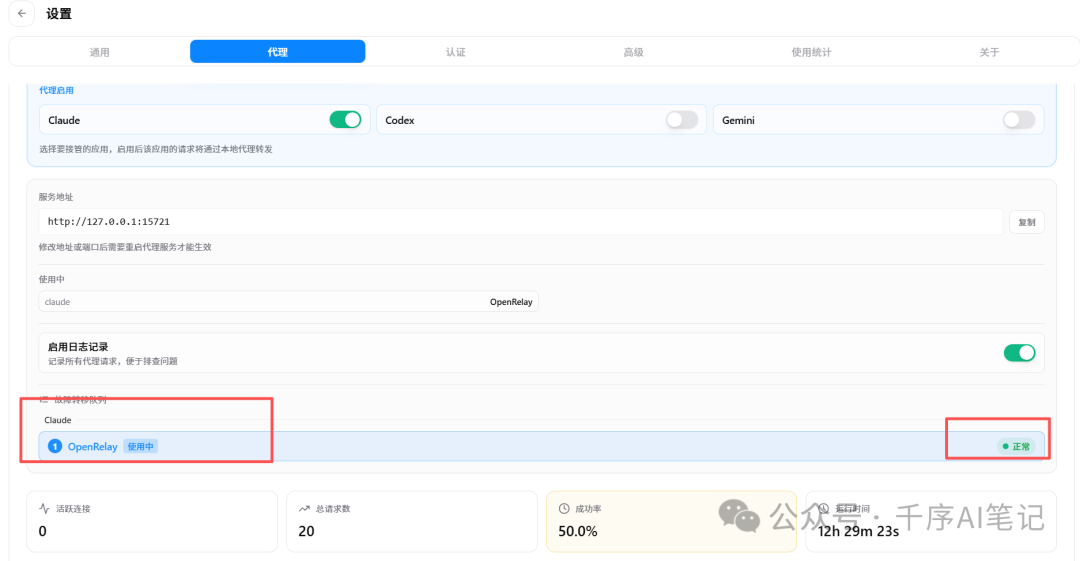1080x561 pixels.
Task: Select the 代理 tab
Action: point(278,52)
